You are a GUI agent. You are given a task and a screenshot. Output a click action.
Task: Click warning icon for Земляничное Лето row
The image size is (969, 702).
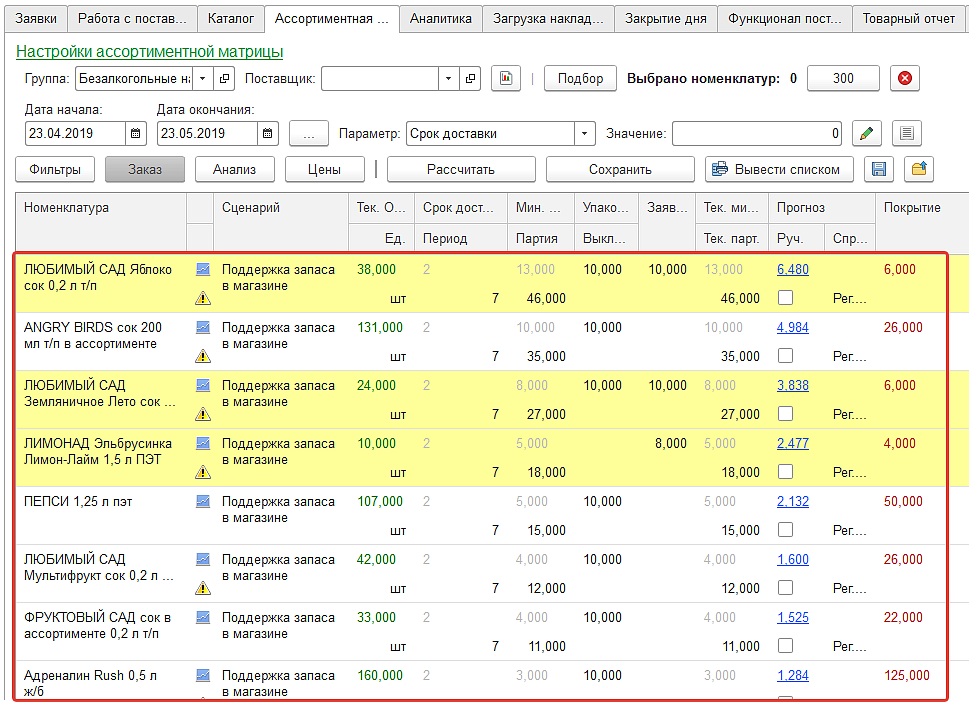(x=203, y=415)
